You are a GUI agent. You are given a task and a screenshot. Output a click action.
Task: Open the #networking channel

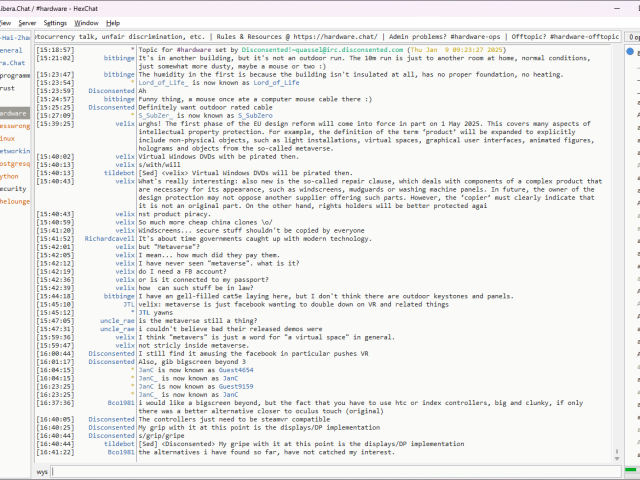click(x=14, y=151)
